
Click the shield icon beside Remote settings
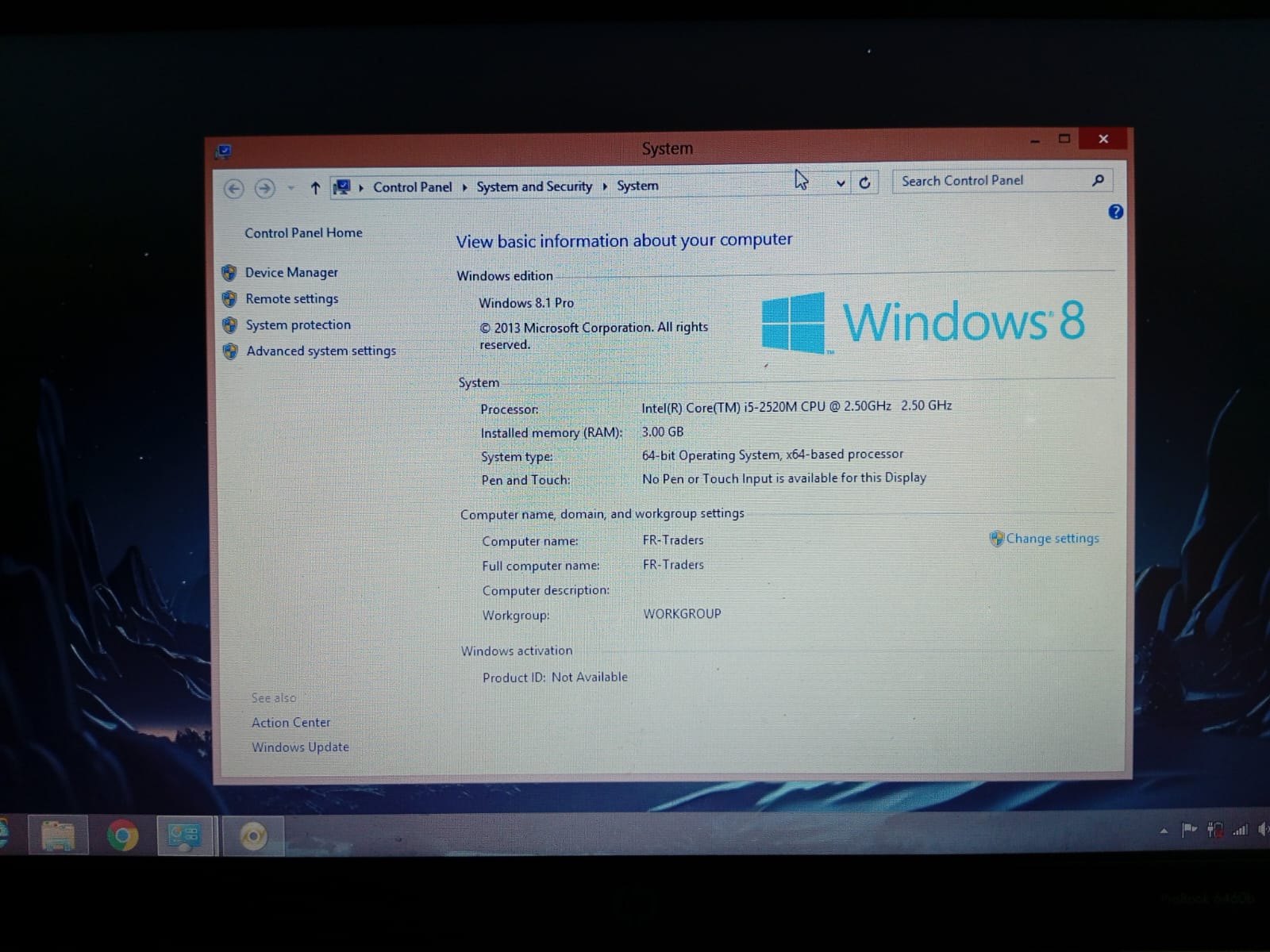[229, 299]
